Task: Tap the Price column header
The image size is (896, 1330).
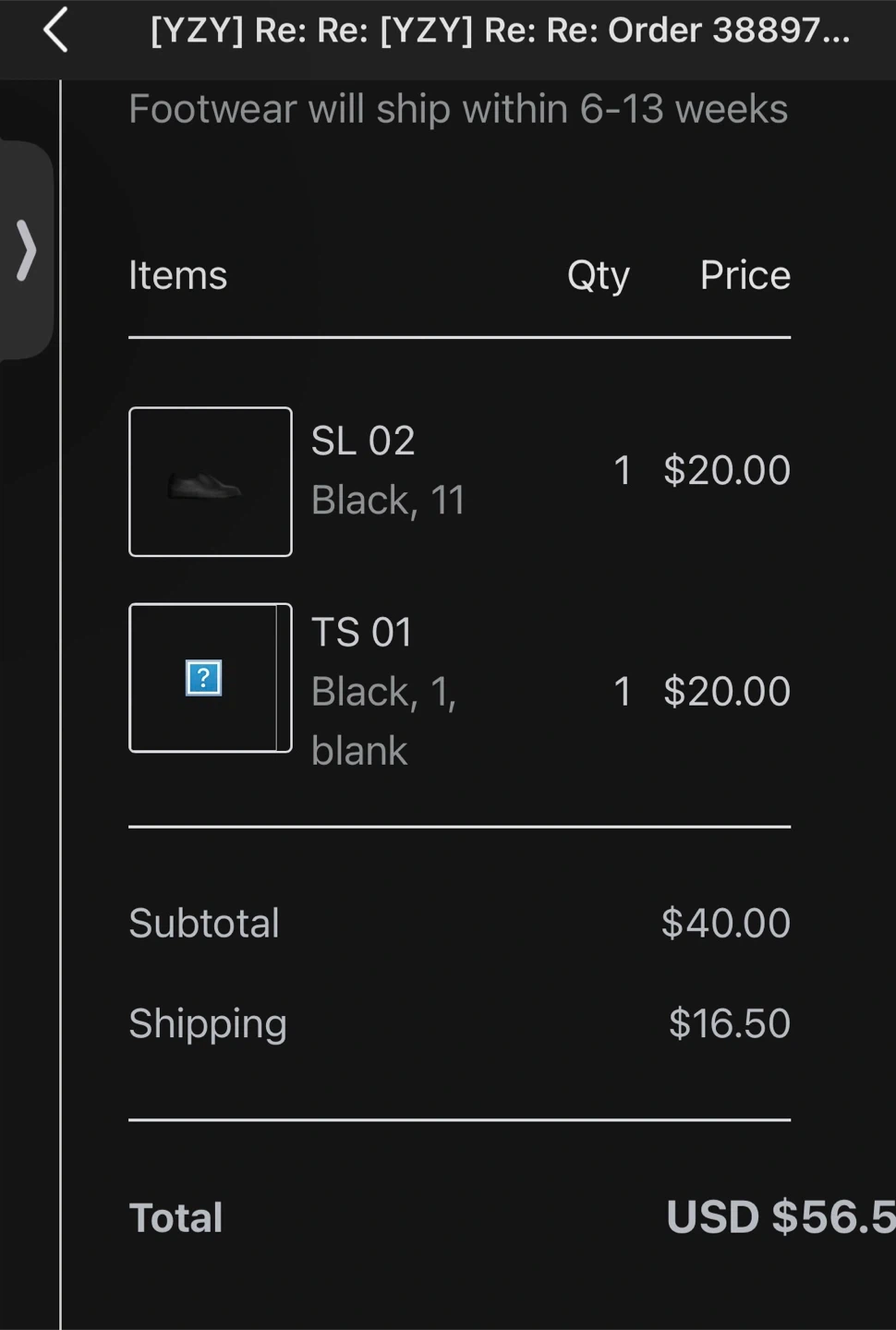Action: [745, 275]
